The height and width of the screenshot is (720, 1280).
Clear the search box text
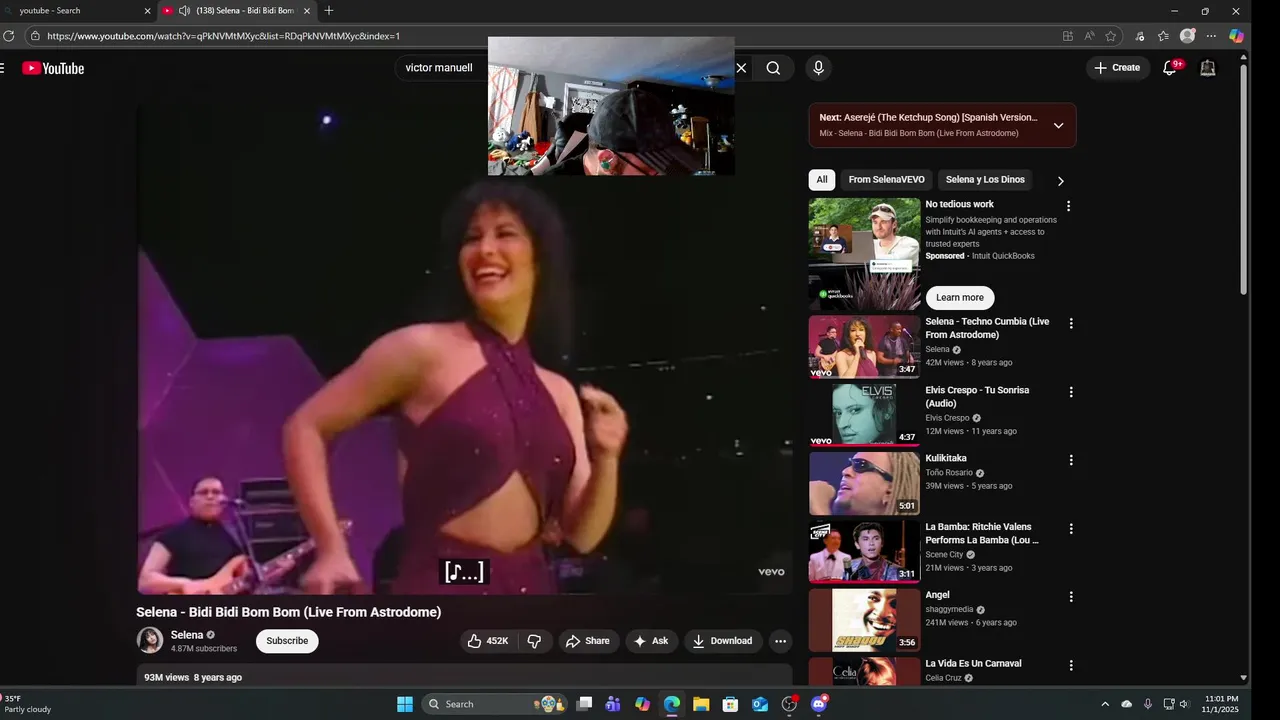click(x=741, y=68)
